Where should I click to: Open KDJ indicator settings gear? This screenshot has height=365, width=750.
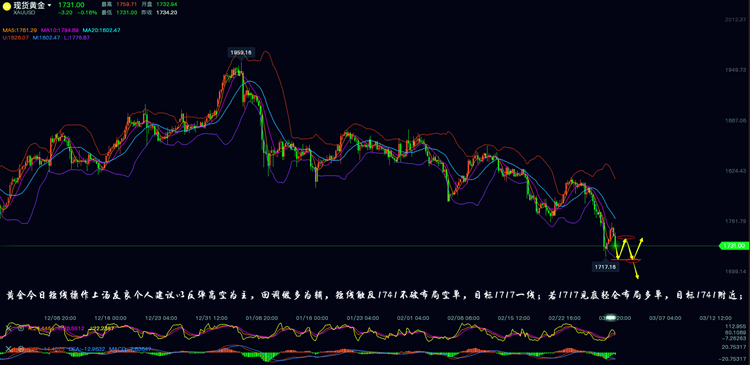[x=21, y=328]
